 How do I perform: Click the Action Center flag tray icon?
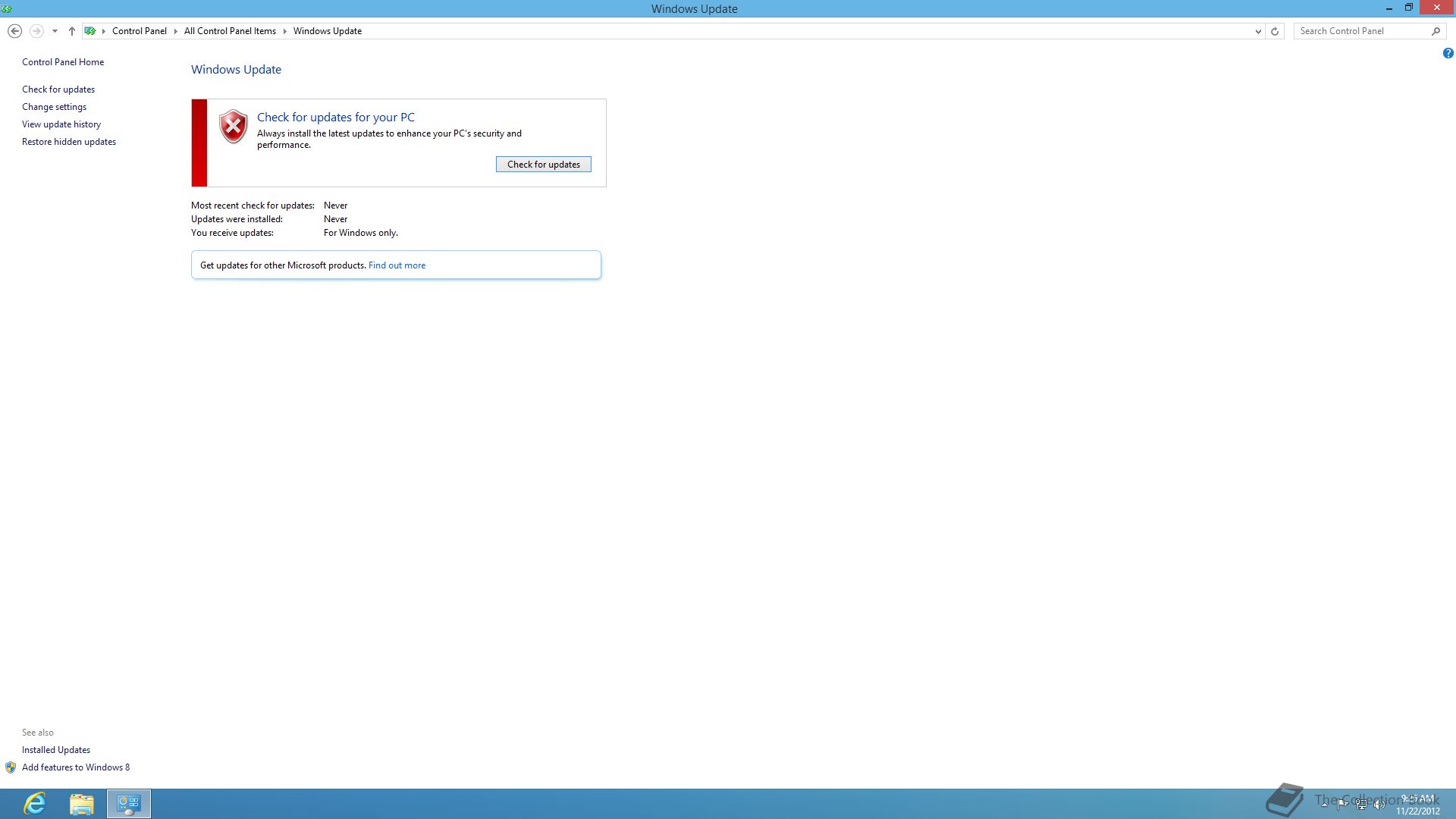pyautogui.click(x=1342, y=805)
